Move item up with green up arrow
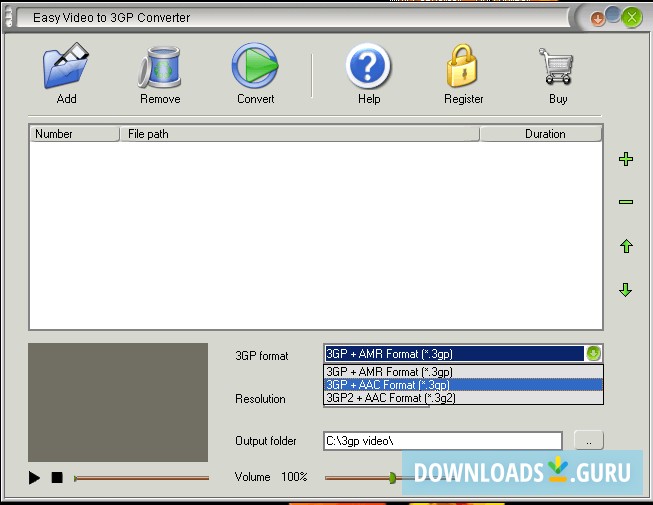 tap(626, 246)
